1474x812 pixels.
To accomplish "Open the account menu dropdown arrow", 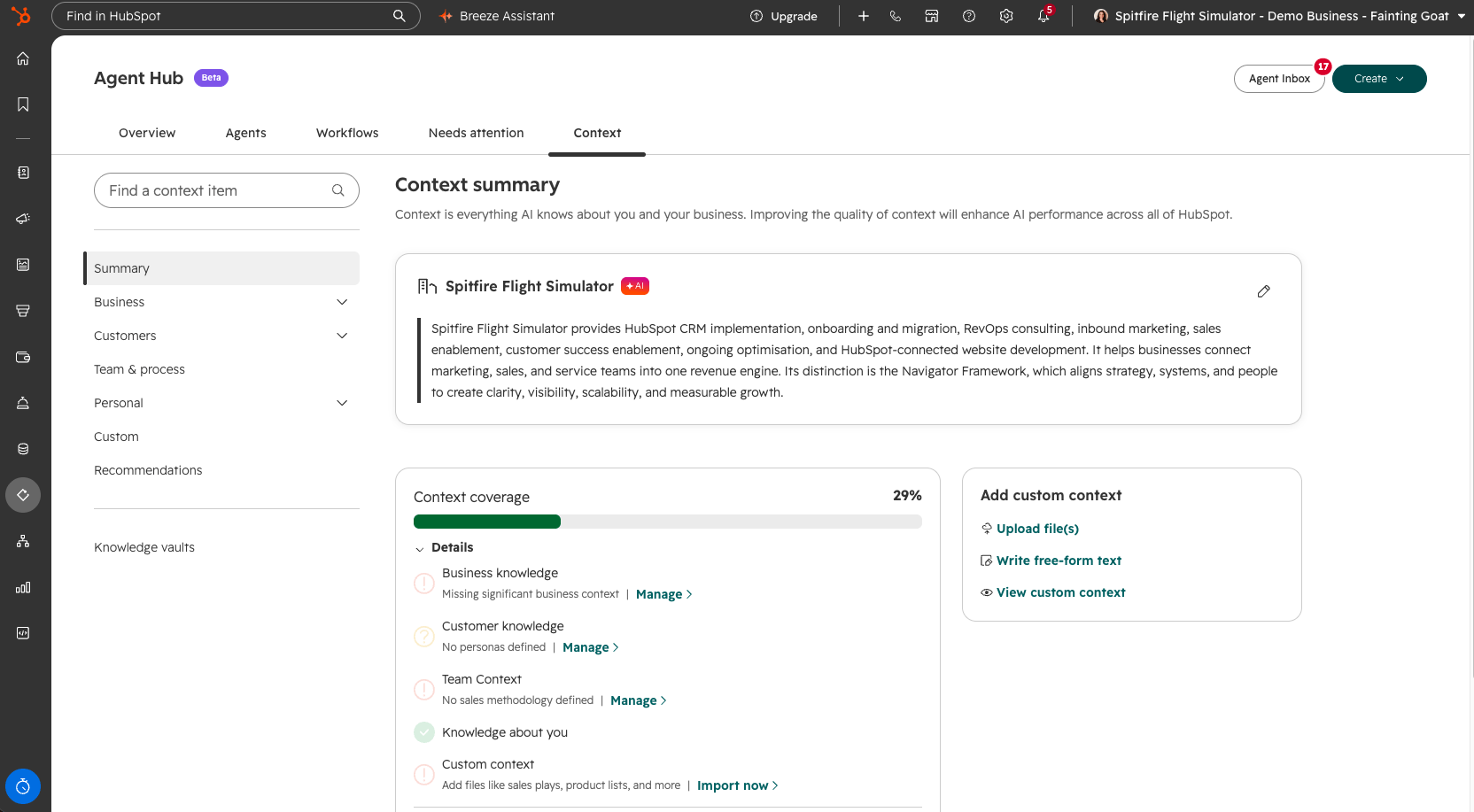I will [x=1462, y=16].
